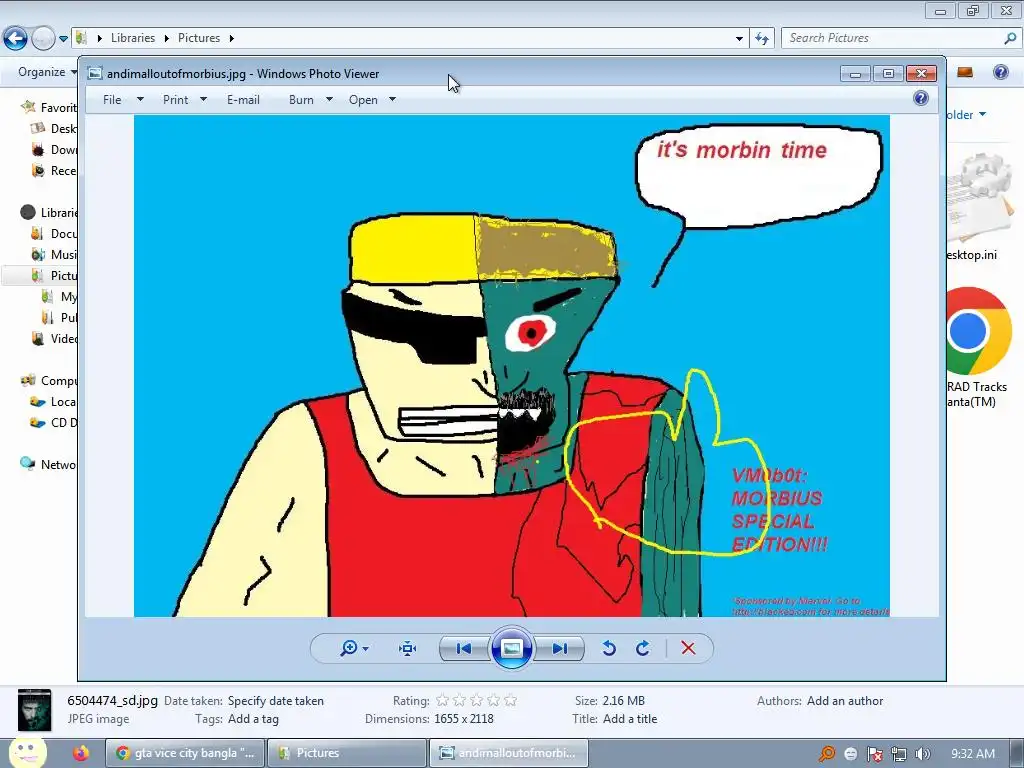Expand the Open dropdown arrow
Screen dimensions: 1024x768
[392, 100]
